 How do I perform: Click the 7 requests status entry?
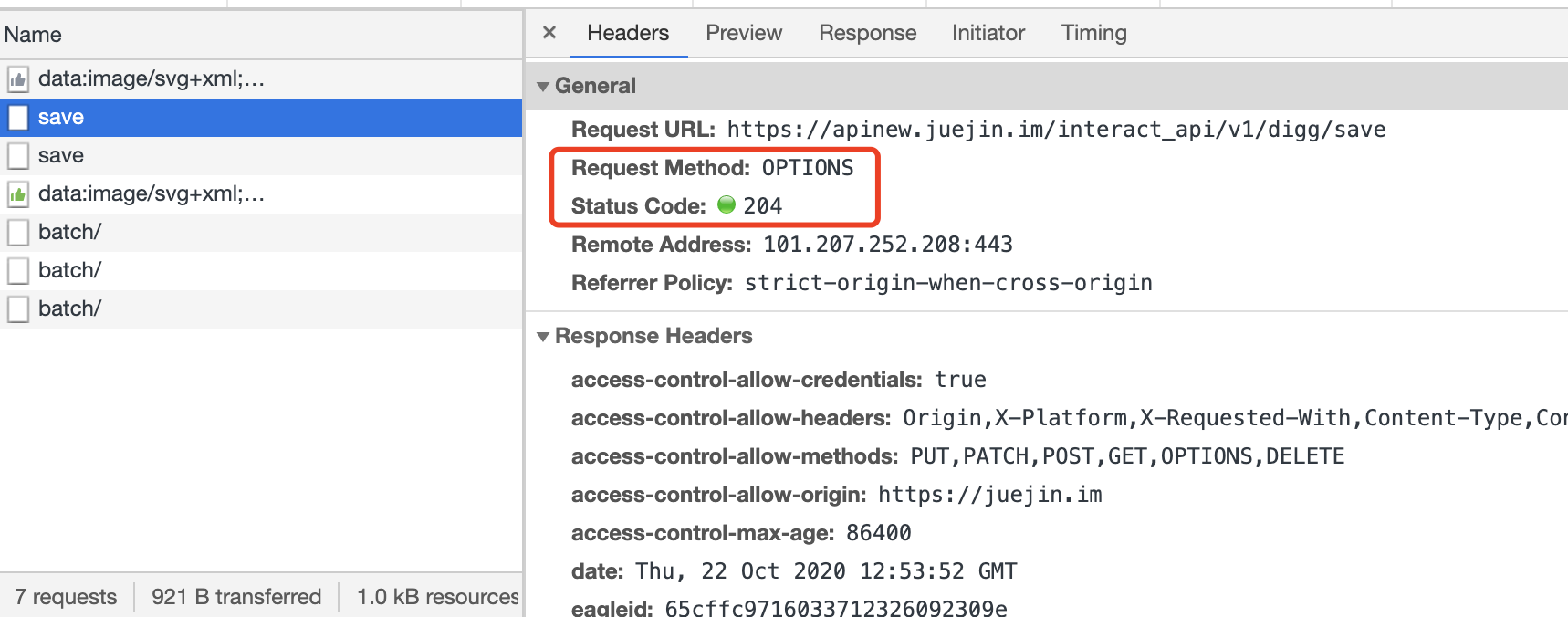pyautogui.click(x=66, y=597)
